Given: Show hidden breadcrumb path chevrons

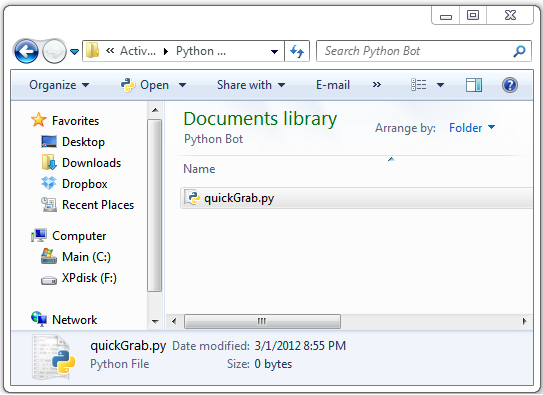Looking at the screenshot, I should pos(110,51).
